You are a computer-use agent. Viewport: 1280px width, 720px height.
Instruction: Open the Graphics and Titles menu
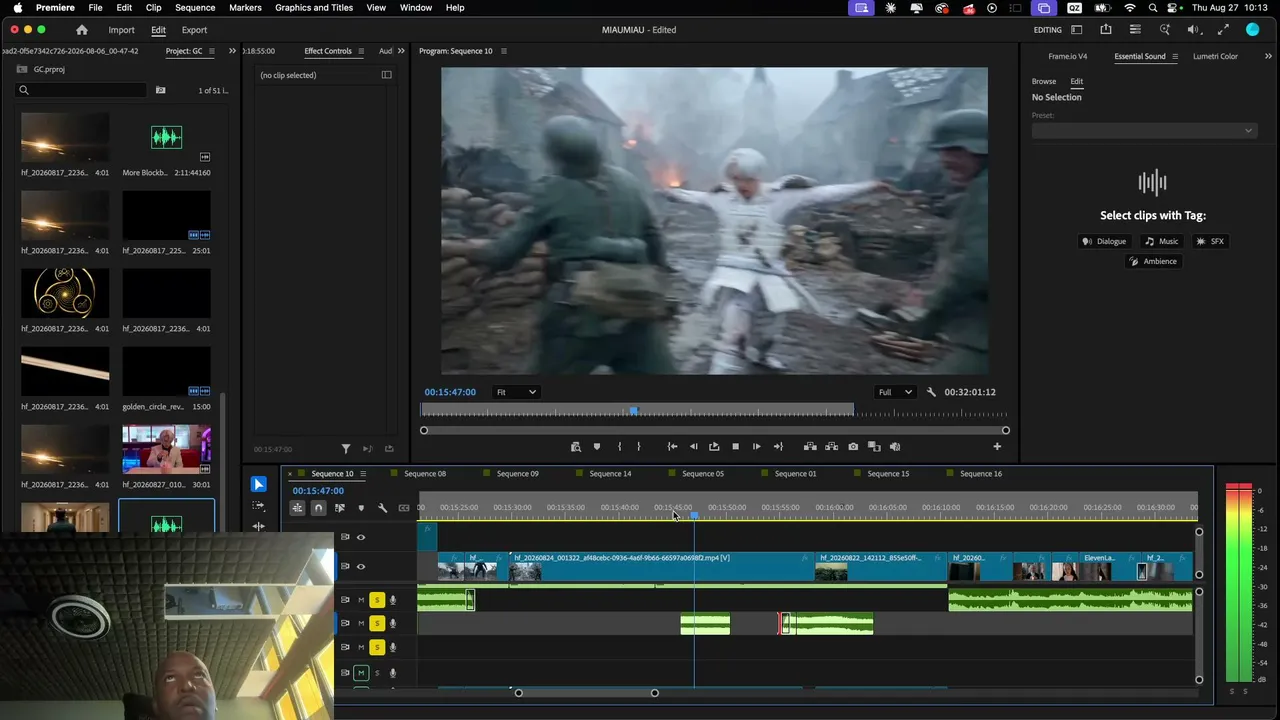click(314, 8)
